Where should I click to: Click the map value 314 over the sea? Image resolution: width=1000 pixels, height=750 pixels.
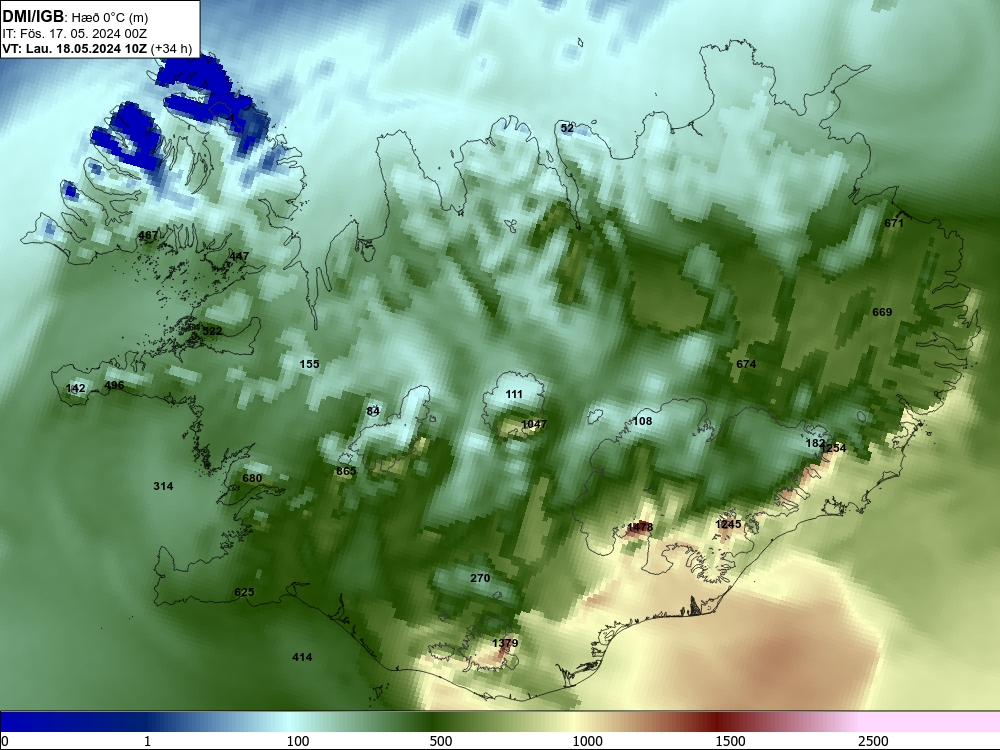click(x=163, y=486)
